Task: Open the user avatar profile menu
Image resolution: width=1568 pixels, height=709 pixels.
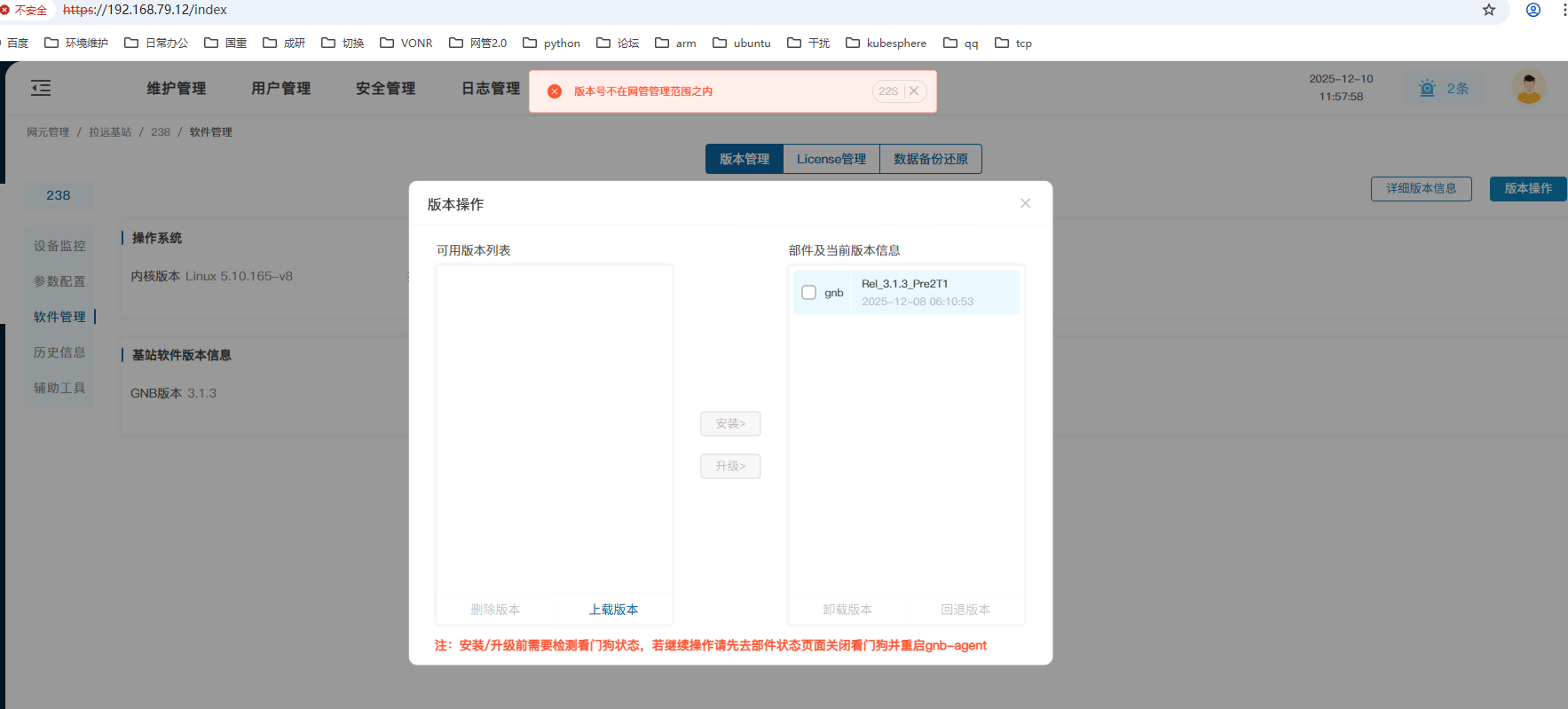Action: tap(1528, 88)
